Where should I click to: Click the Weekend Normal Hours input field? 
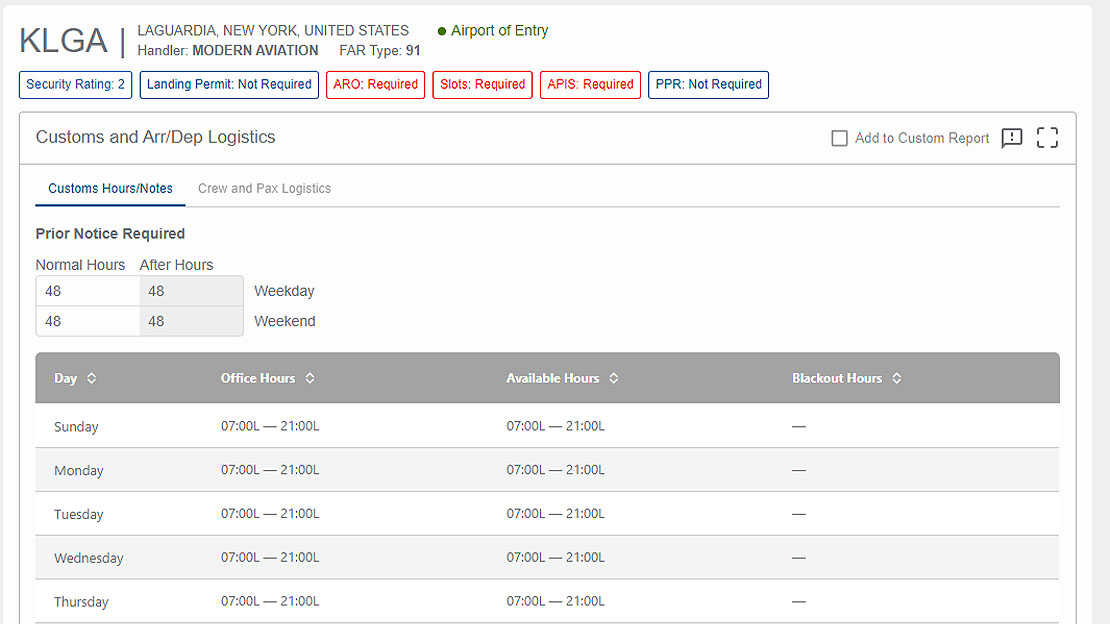pyautogui.click(x=87, y=321)
